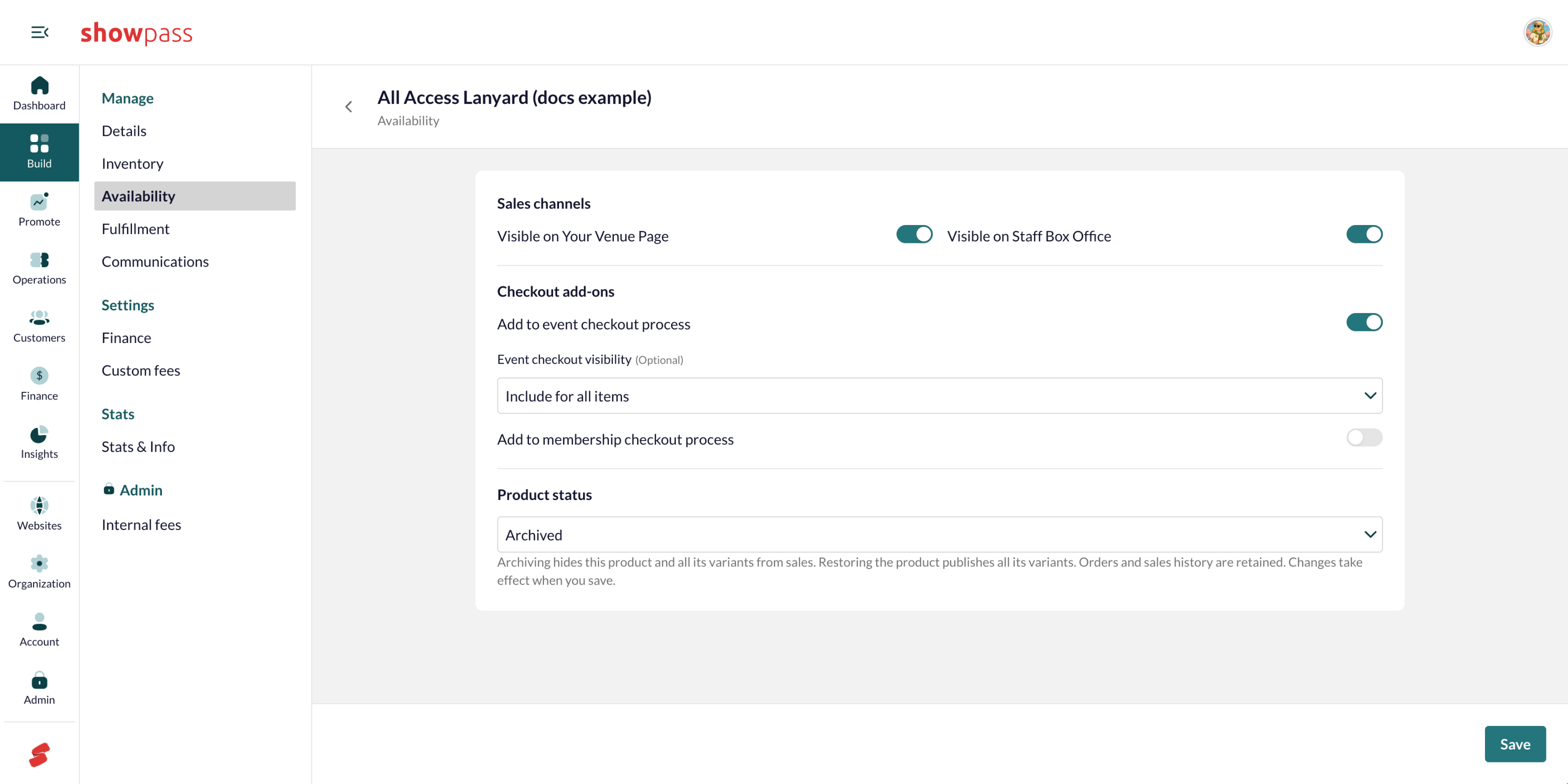Open the Stats & Info menu item
1568x784 pixels.
click(x=195, y=447)
